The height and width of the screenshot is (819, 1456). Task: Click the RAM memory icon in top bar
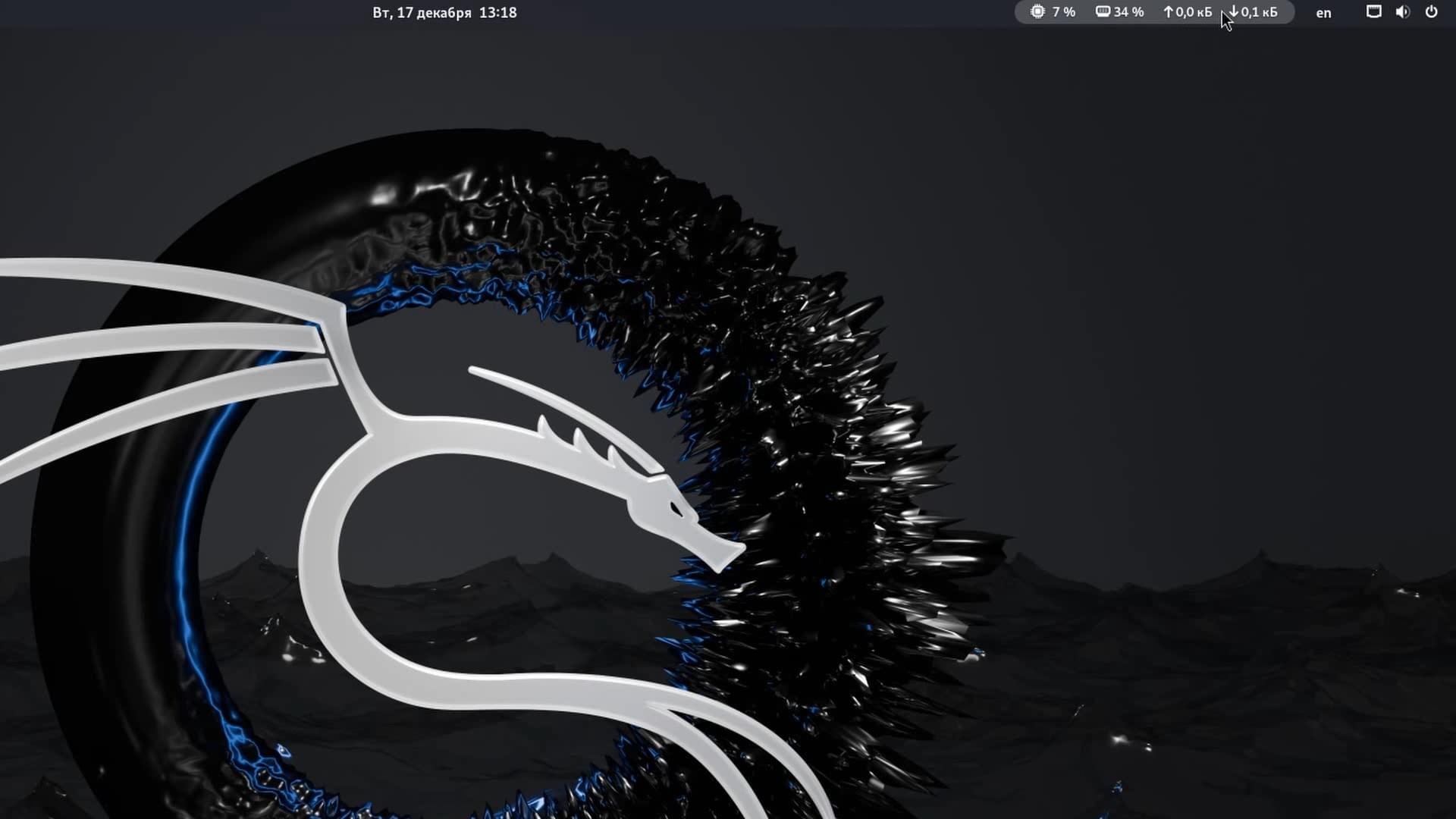pos(1103,12)
